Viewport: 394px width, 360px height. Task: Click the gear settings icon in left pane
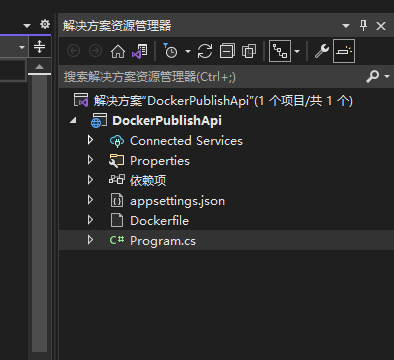tap(45, 24)
